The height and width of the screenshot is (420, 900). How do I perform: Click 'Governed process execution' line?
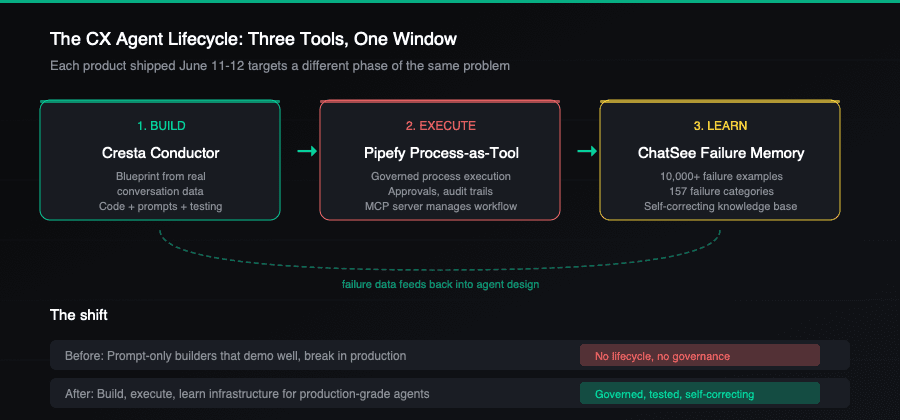pyautogui.click(x=441, y=177)
